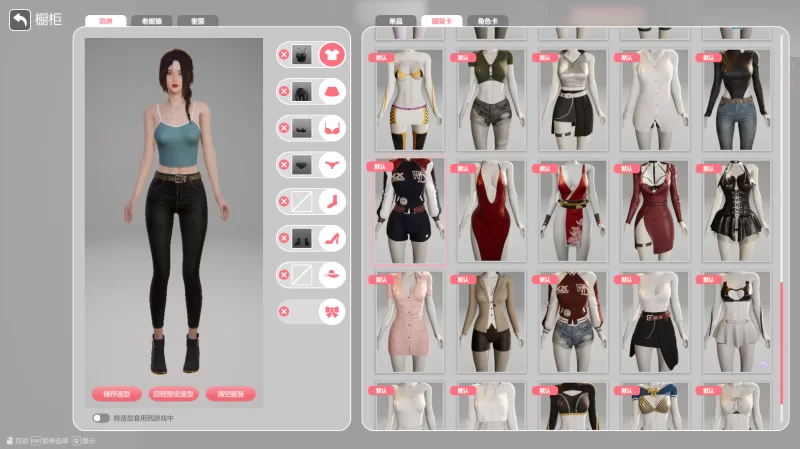Select the navy varsity jacket outfit card
This screenshot has width=800, height=449.
410,211
